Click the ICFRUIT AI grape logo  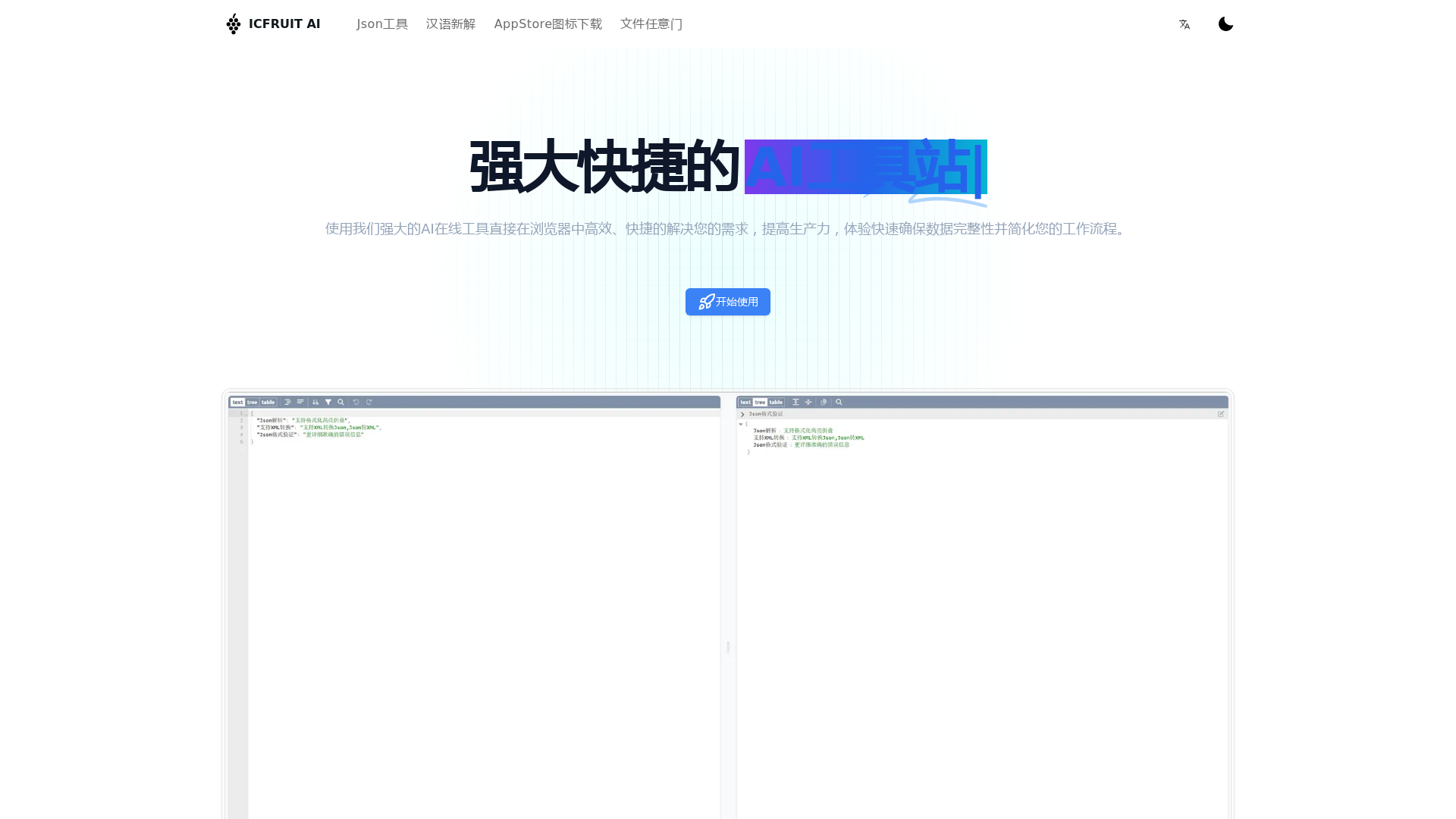(x=234, y=24)
